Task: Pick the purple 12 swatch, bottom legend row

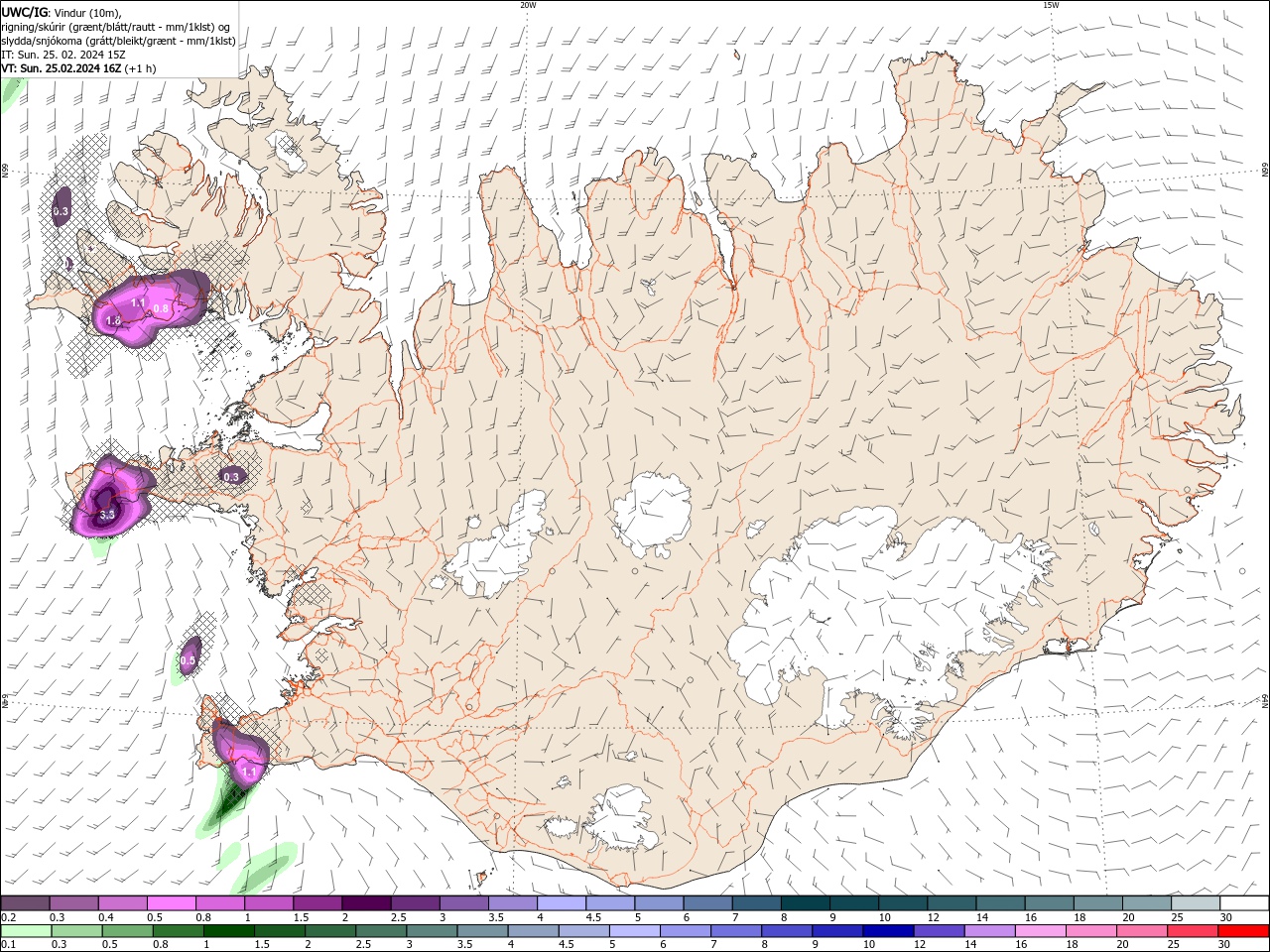Action: (938, 931)
